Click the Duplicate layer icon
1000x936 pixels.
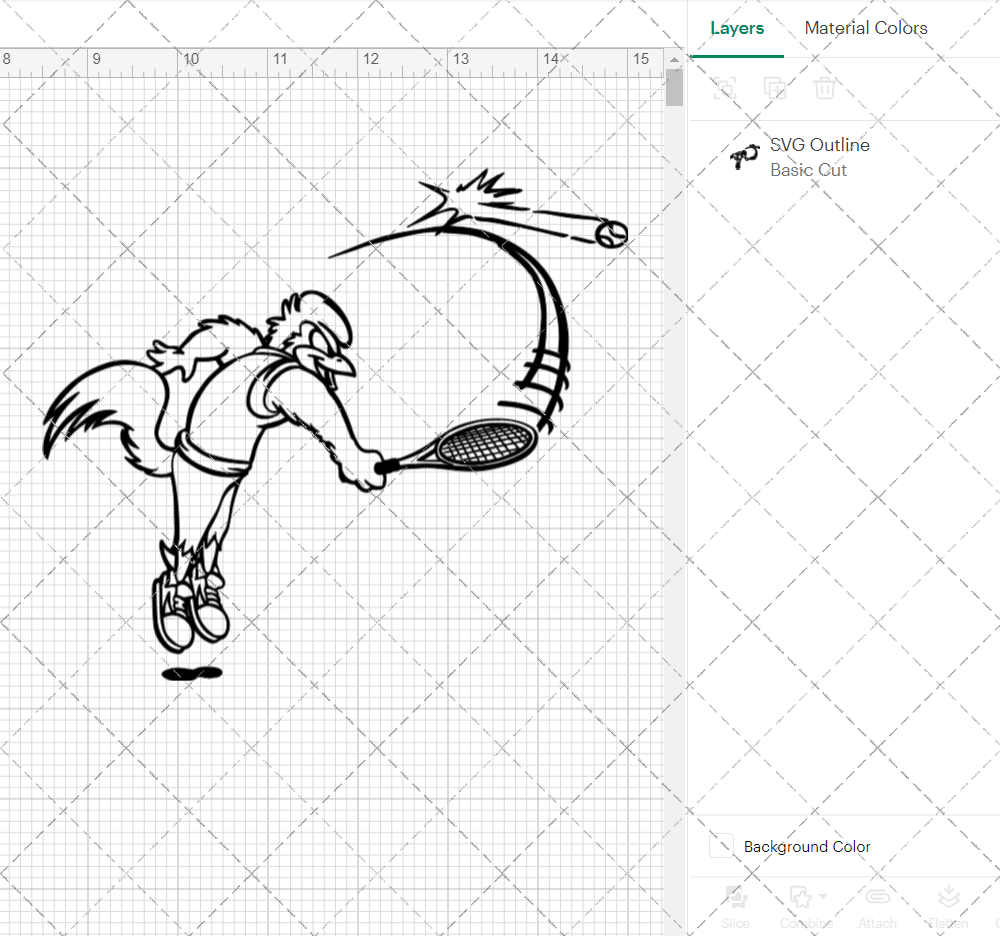point(774,88)
